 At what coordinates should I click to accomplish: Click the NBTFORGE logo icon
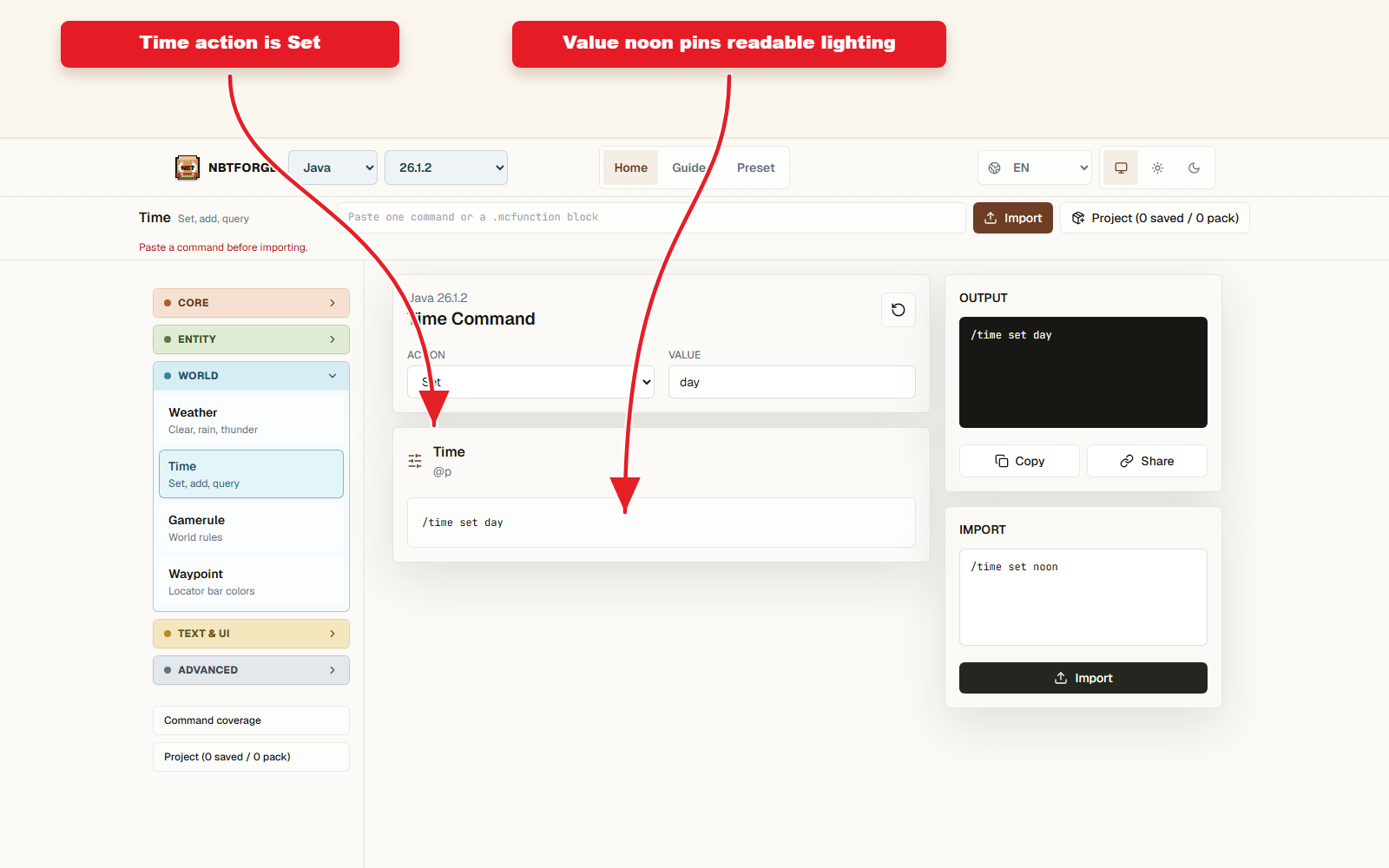[x=187, y=168]
